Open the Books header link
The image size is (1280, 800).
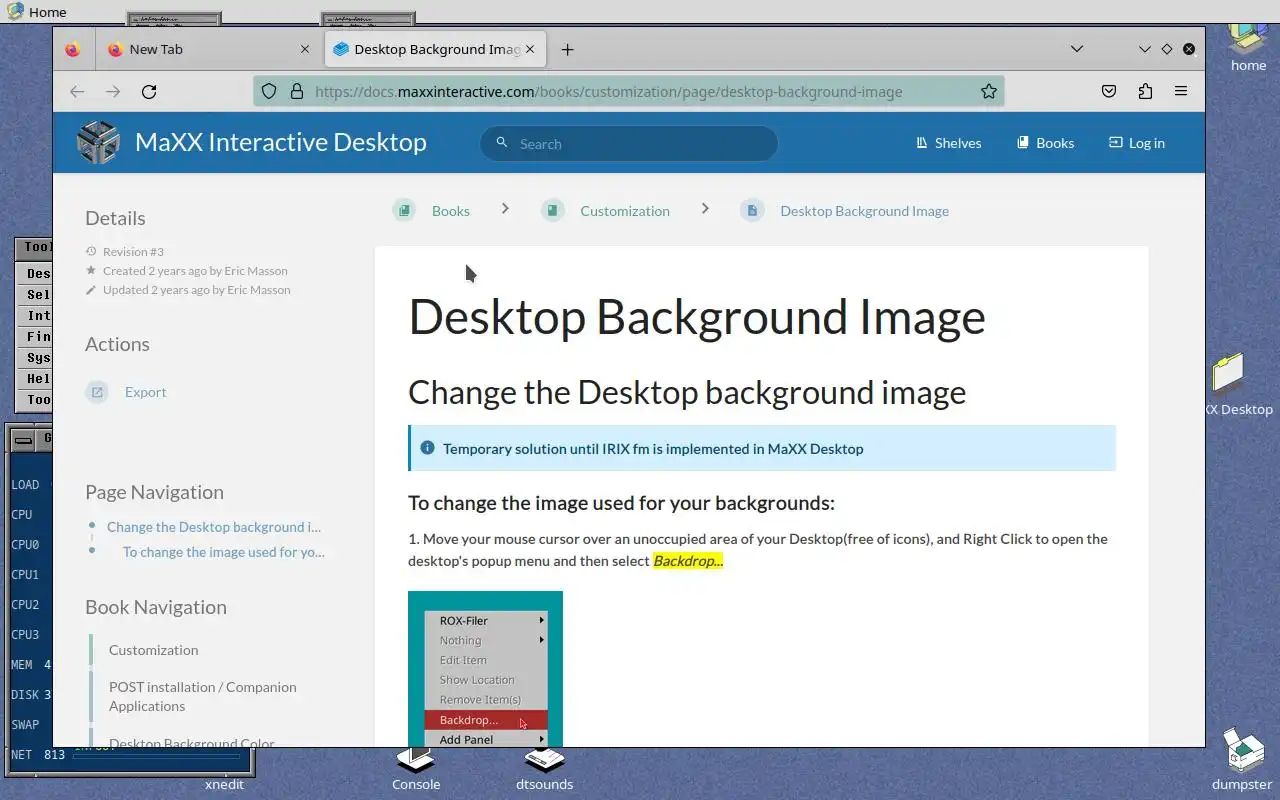(1045, 143)
